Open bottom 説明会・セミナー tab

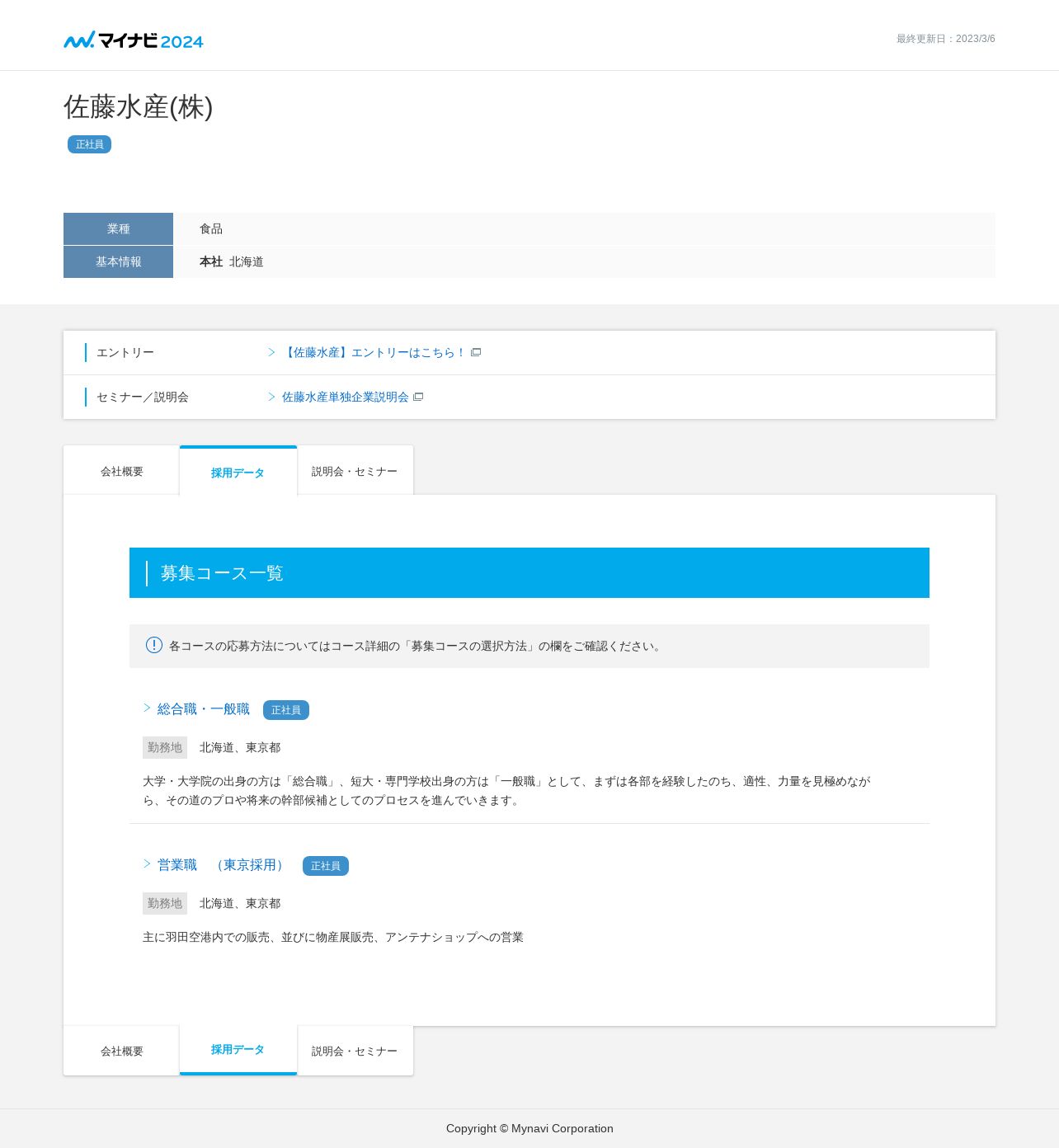pos(355,1051)
